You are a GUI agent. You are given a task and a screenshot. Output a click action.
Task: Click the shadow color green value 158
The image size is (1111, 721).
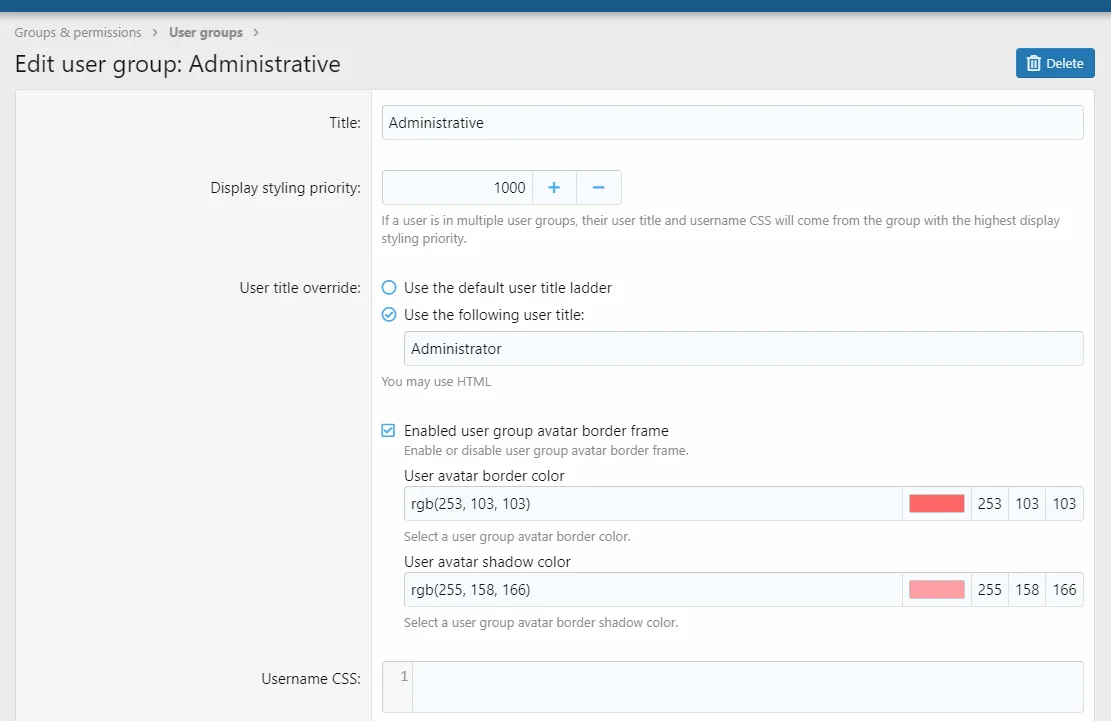(1027, 590)
